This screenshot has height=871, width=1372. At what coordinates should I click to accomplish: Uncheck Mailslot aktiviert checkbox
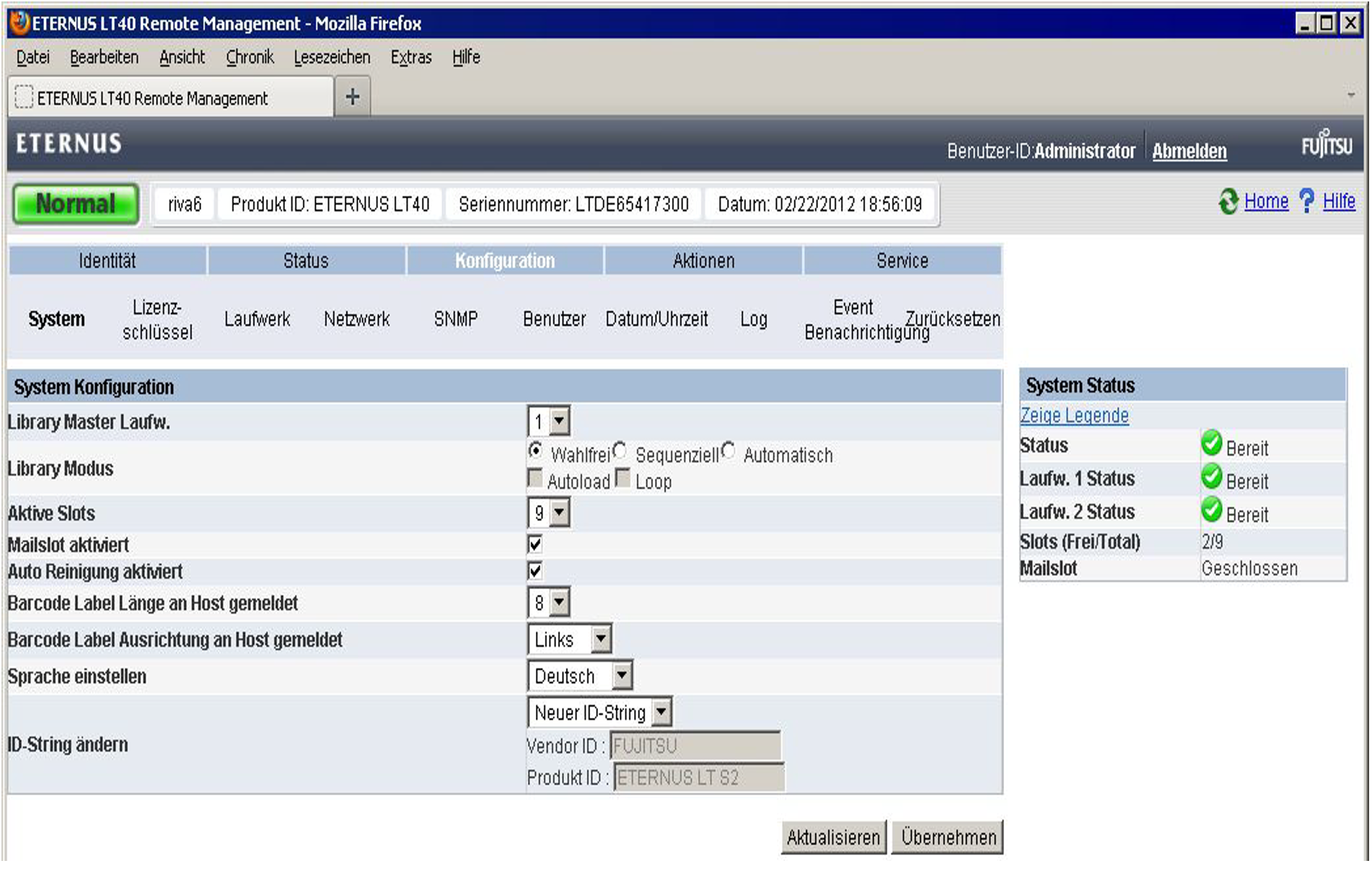tap(535, 544)
